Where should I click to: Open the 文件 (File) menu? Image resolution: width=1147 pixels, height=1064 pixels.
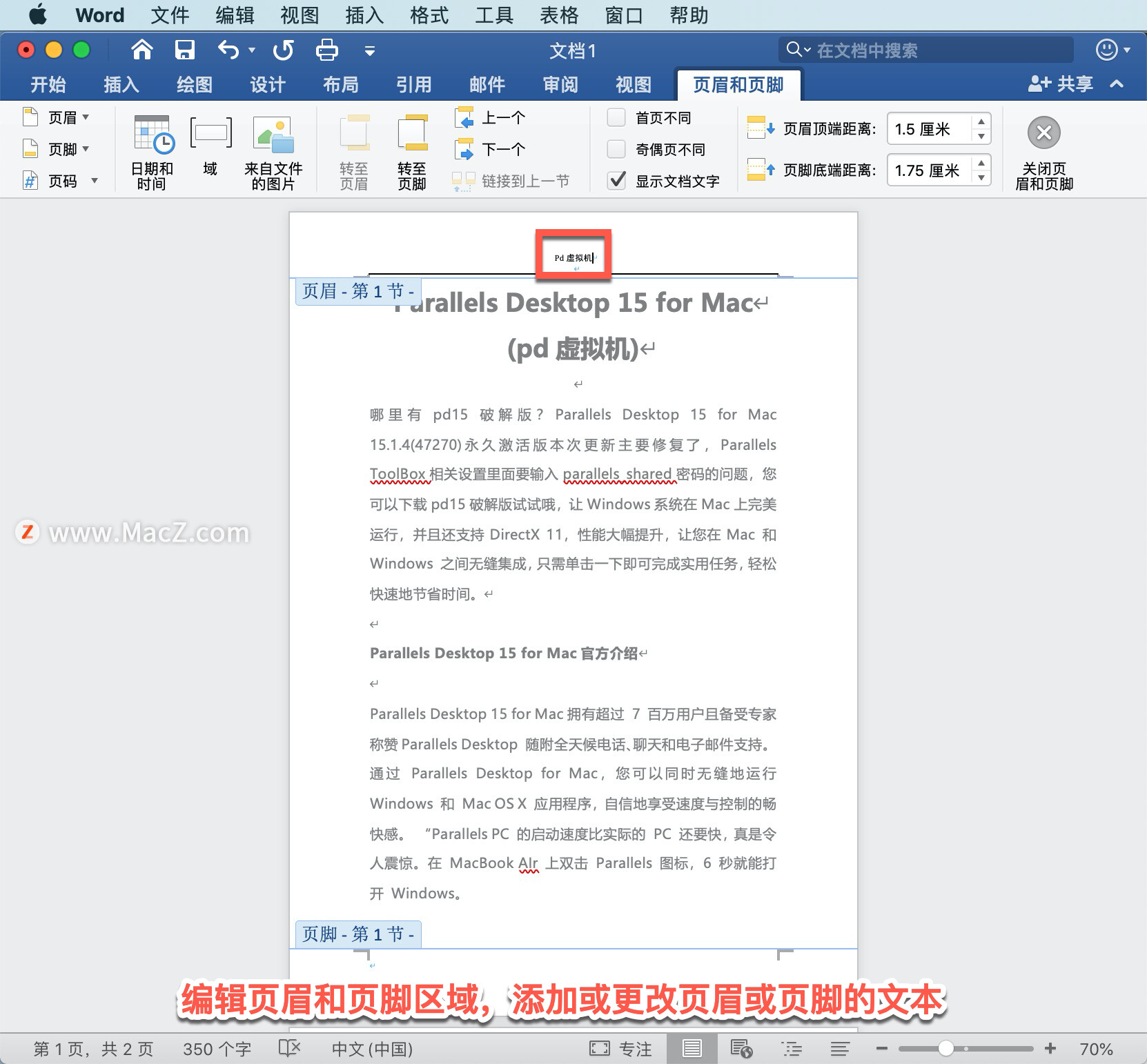tap(170, 15)
